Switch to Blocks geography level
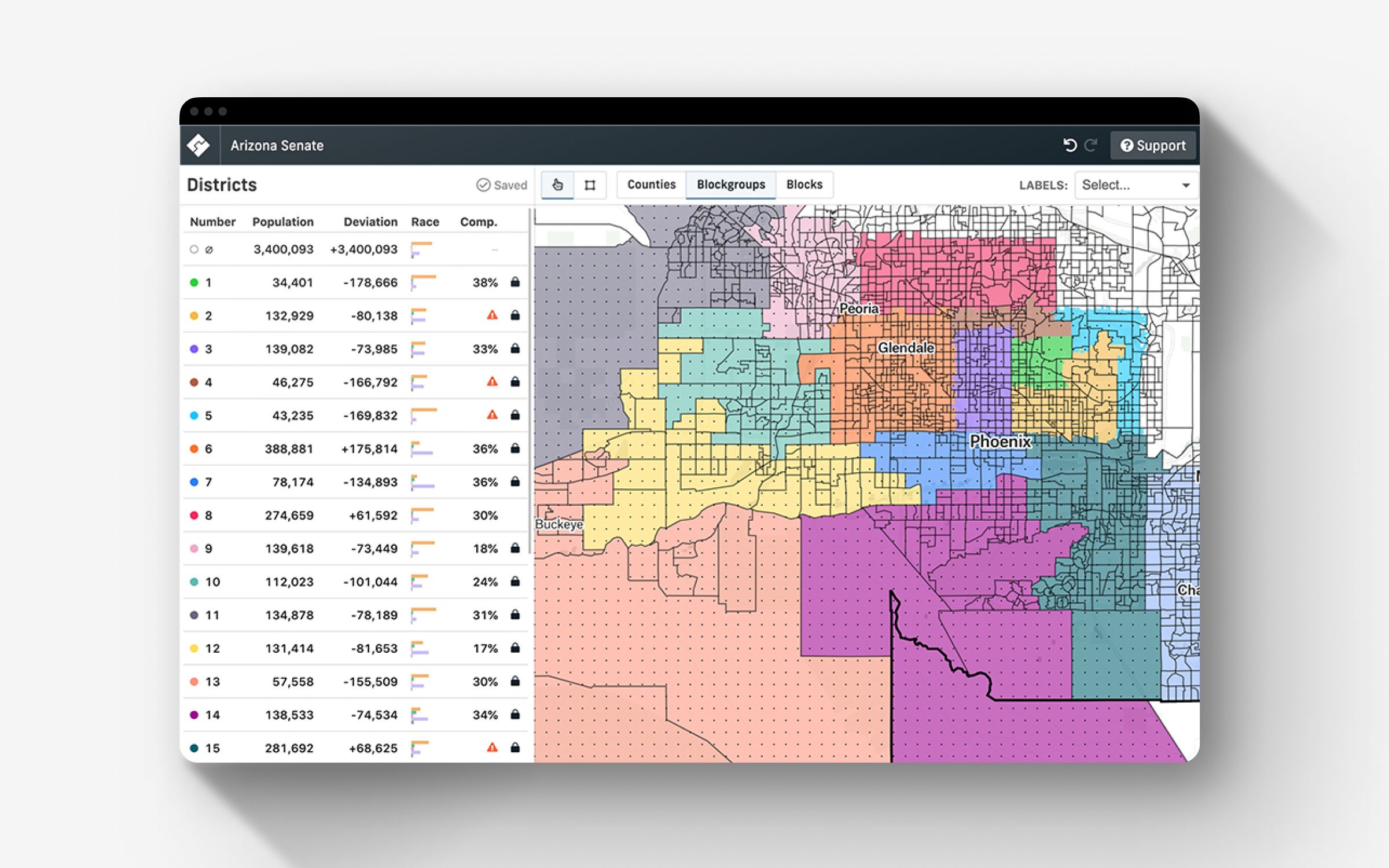This screenshot has width=1389, height=868. (804, 185)
